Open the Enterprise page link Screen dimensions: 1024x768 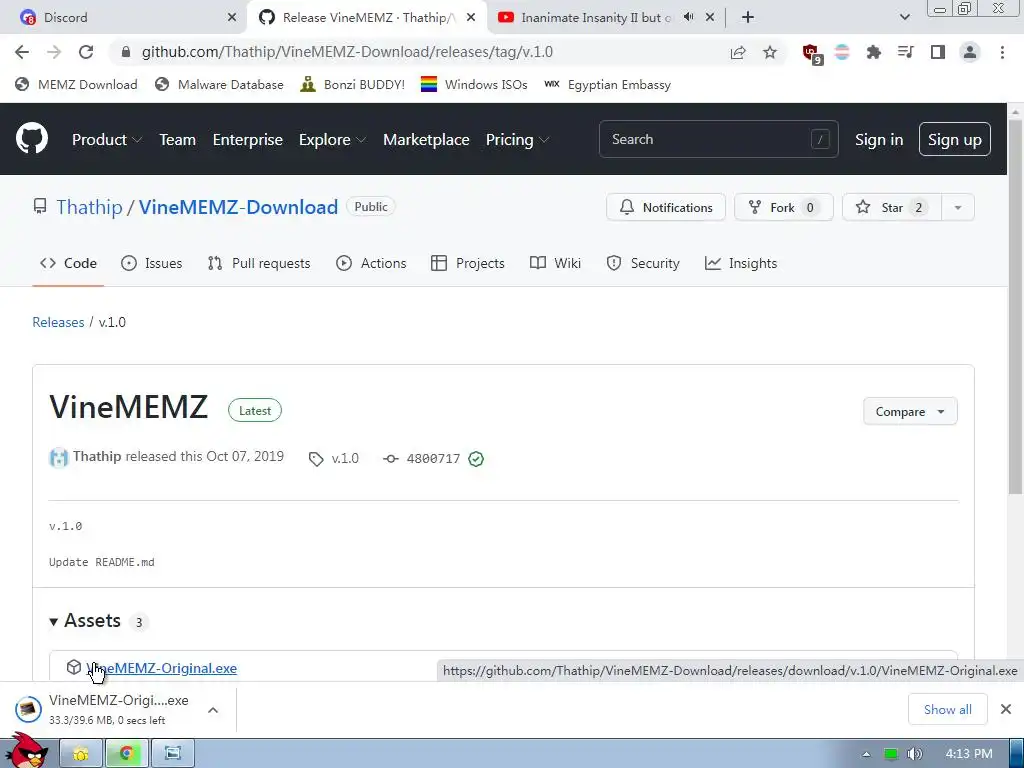tap(248, 140)
